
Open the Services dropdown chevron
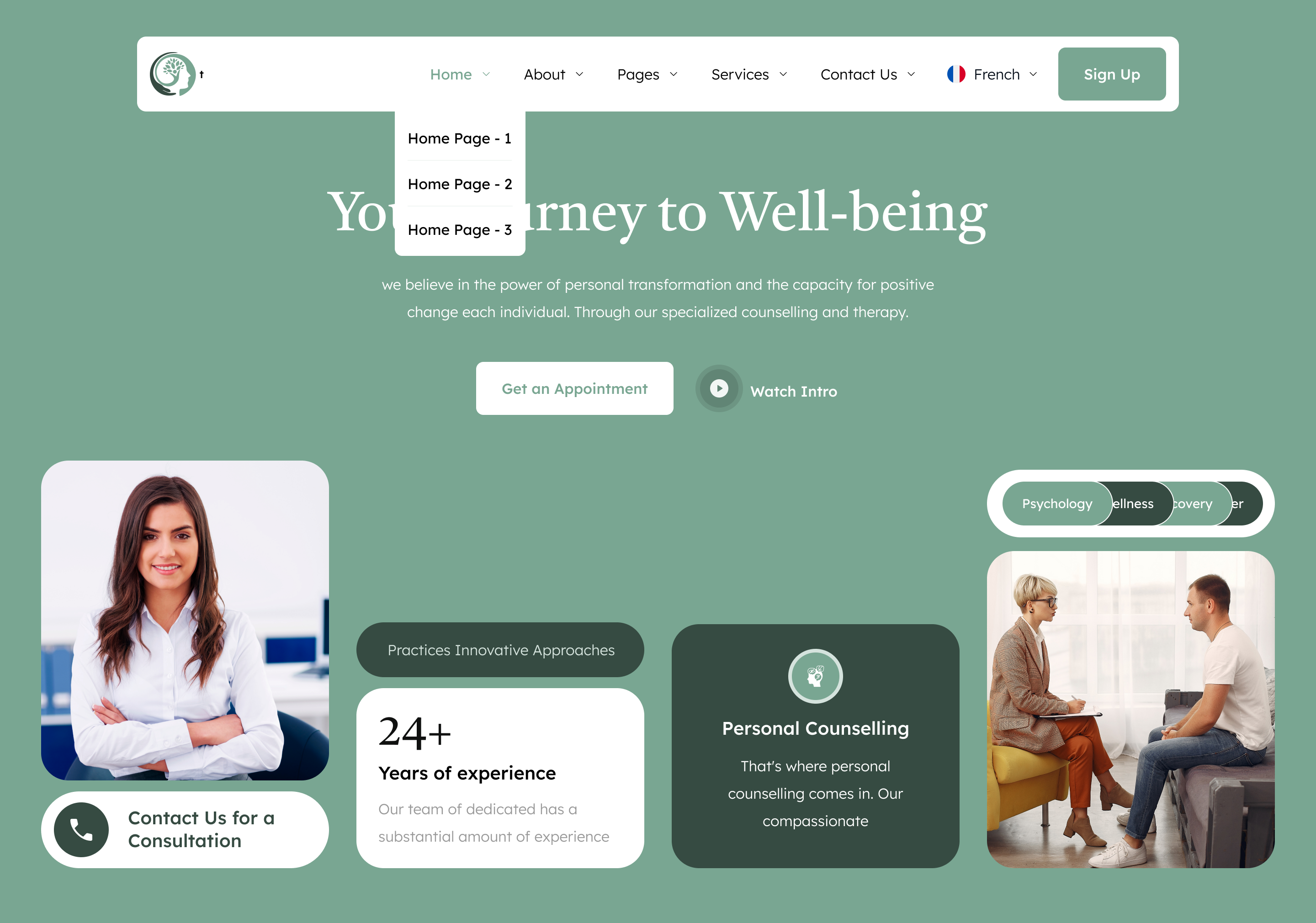[x=783, y=74]
